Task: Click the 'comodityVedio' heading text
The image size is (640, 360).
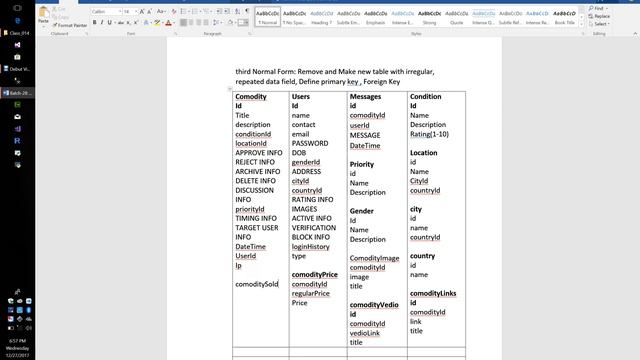Action: [374, 304]
